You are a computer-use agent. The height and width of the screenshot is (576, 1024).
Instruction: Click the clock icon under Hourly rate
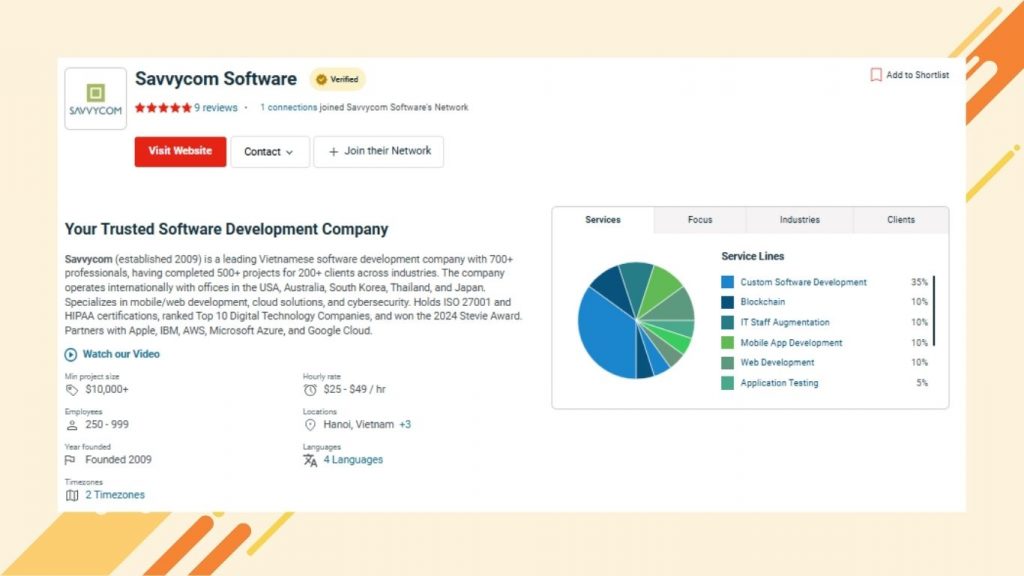[x=309, y=389]
